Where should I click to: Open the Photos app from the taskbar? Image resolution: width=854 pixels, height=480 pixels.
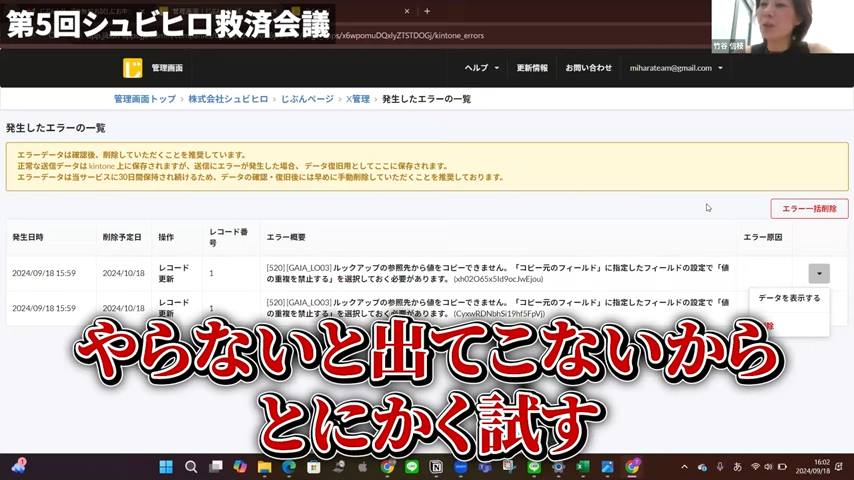(607, 467)
